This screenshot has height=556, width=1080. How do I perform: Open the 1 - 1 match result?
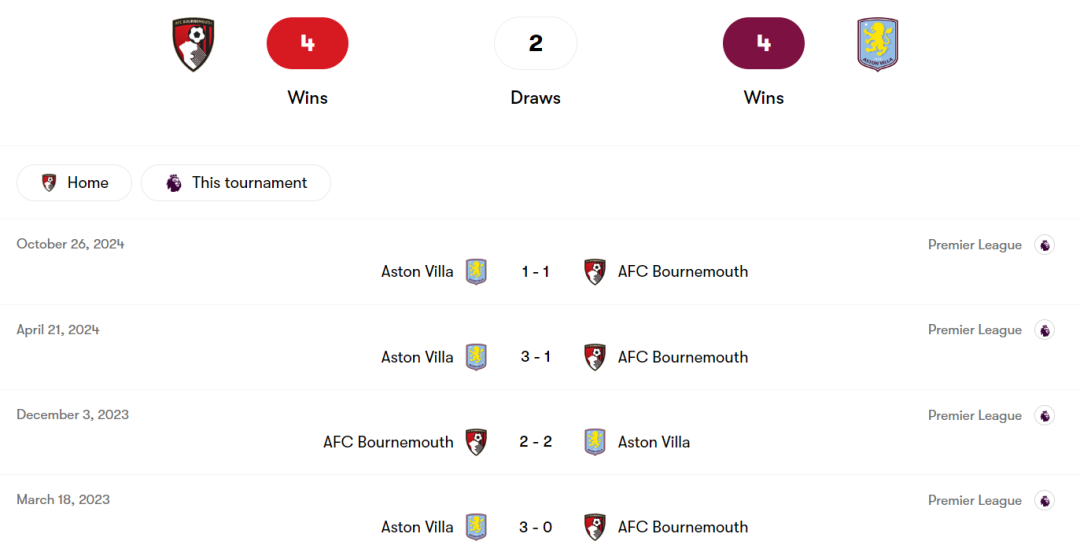535,271
